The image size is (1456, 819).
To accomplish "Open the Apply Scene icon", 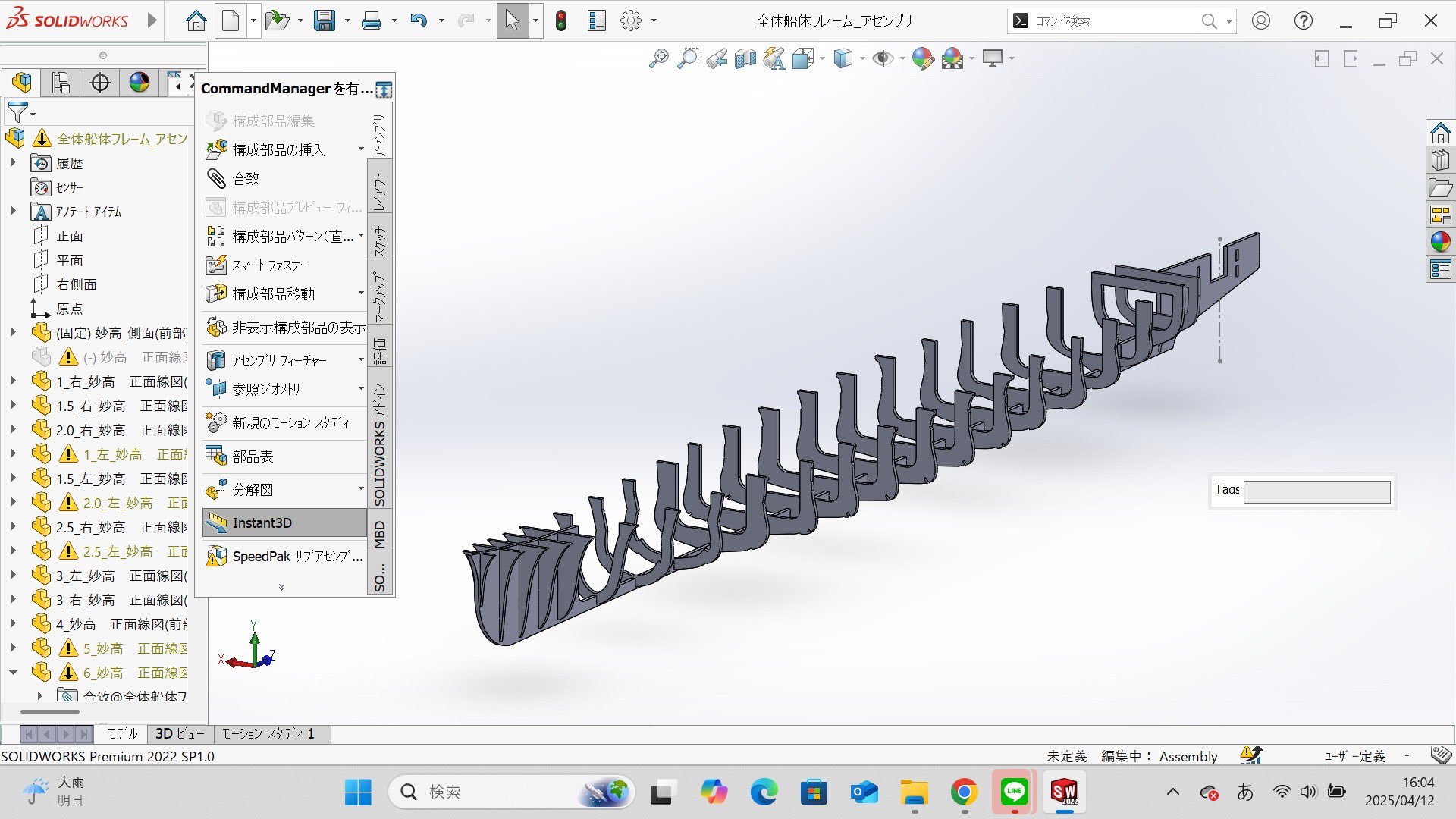I will click(952, 58).
